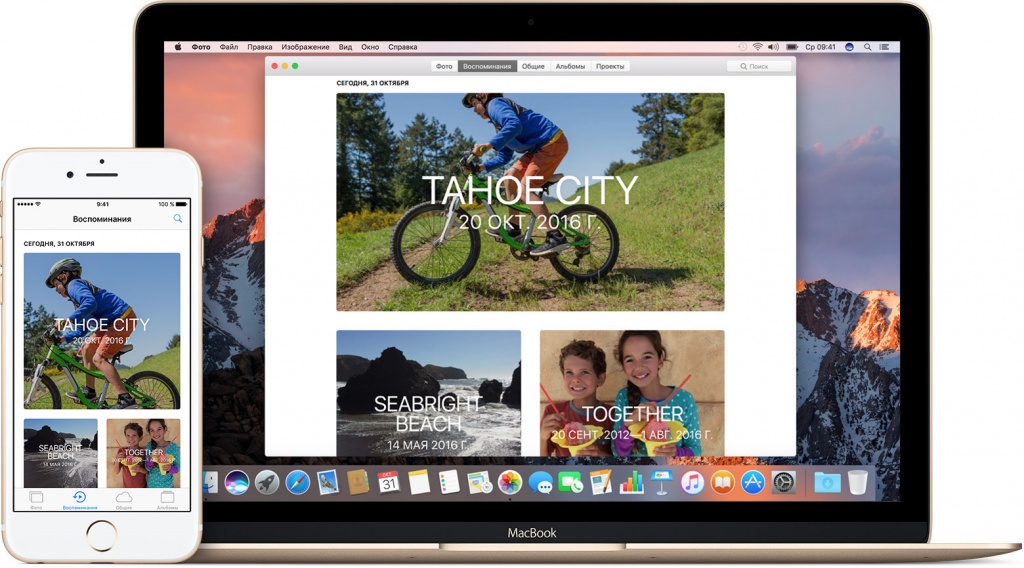Image resolution: width=1024 pixels, height=568 pixels.
Task: Open Keynote podium icon in Dock
Action: (x=662, y=483)
